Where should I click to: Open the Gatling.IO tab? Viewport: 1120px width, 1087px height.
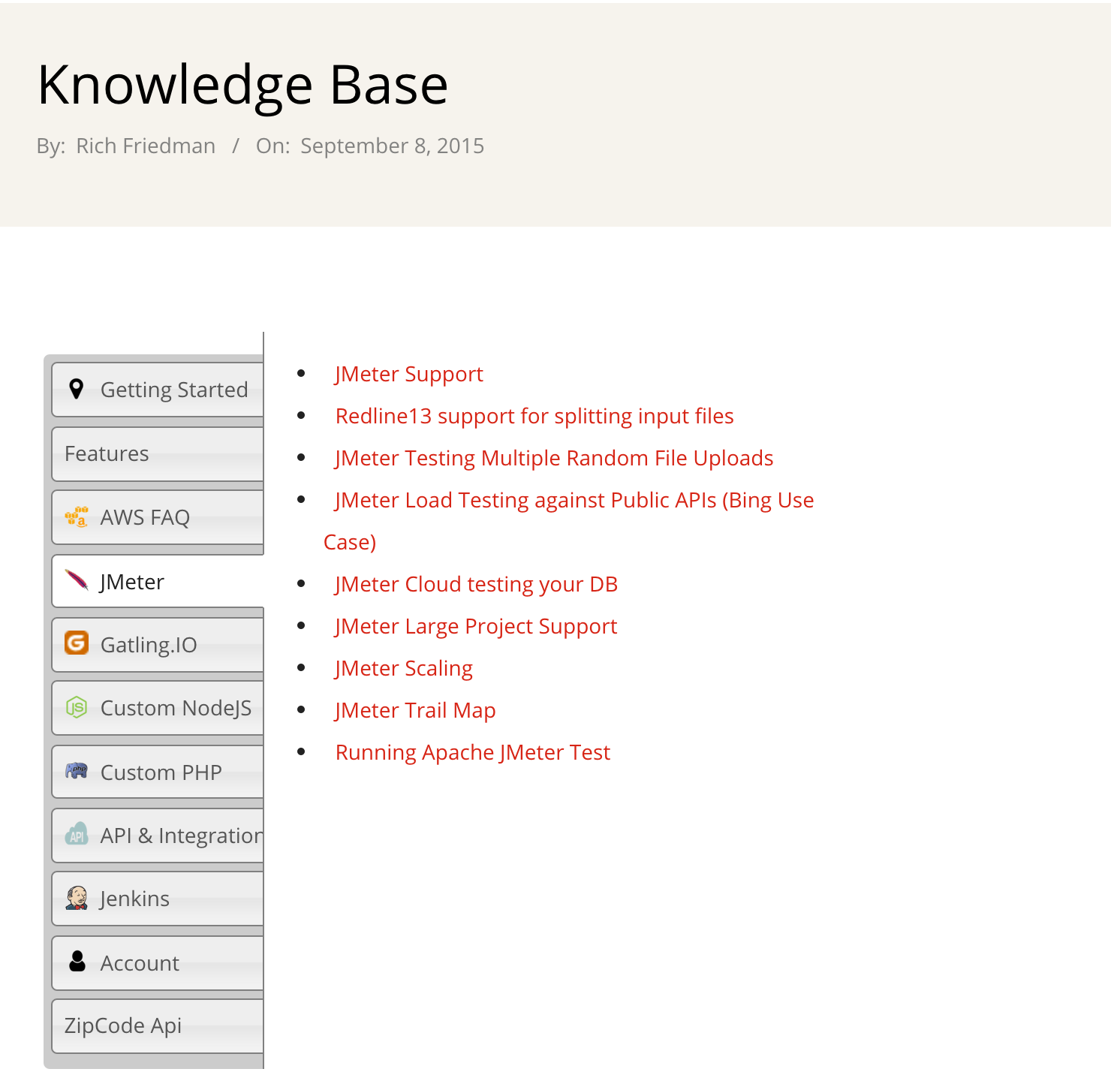pyautogui.click(x=158, y=645)
